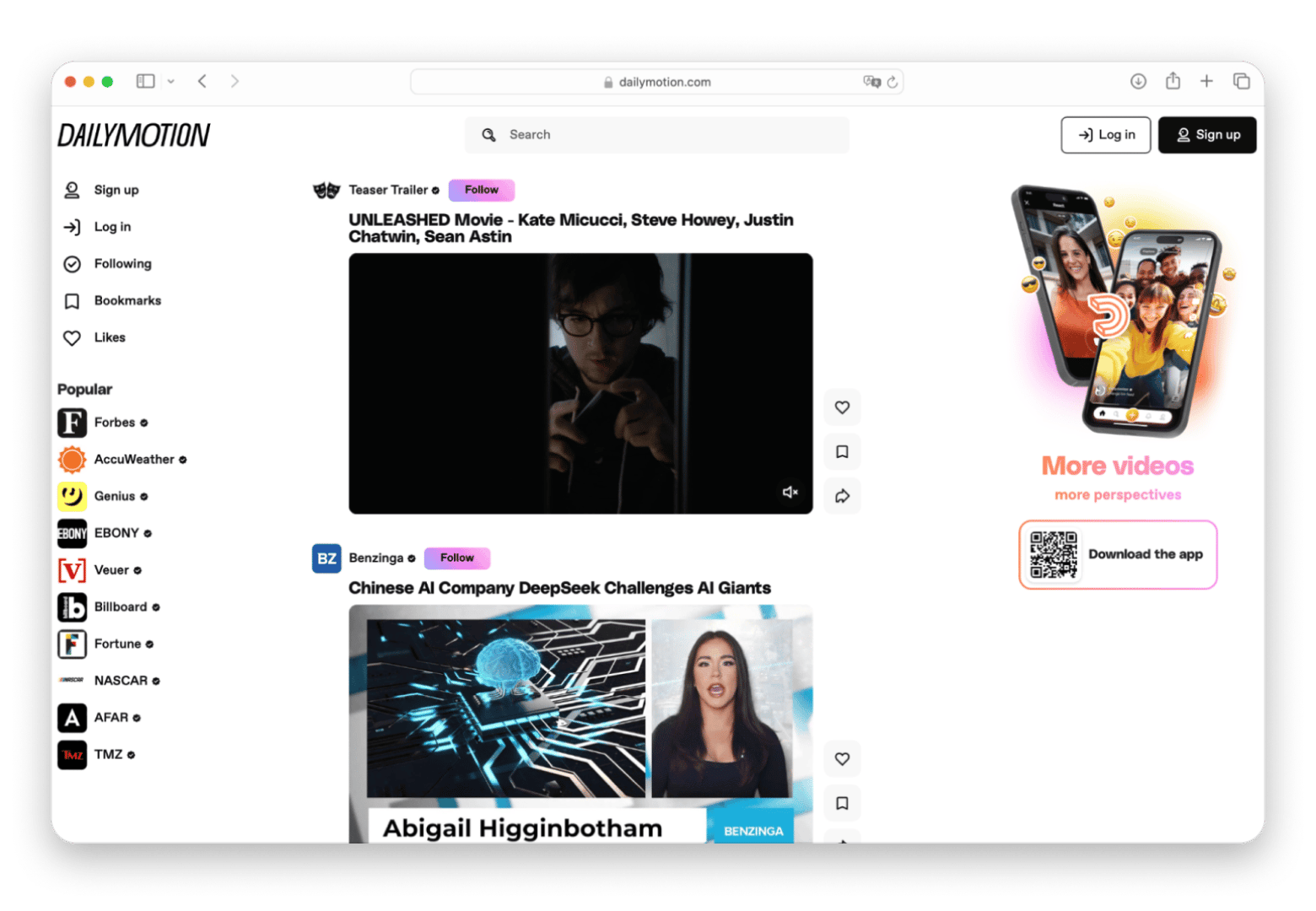Click Download the app QR banner
The height and width of the screenshot is (911, 1316).
pyautogui.click(x=1118, y=554)
